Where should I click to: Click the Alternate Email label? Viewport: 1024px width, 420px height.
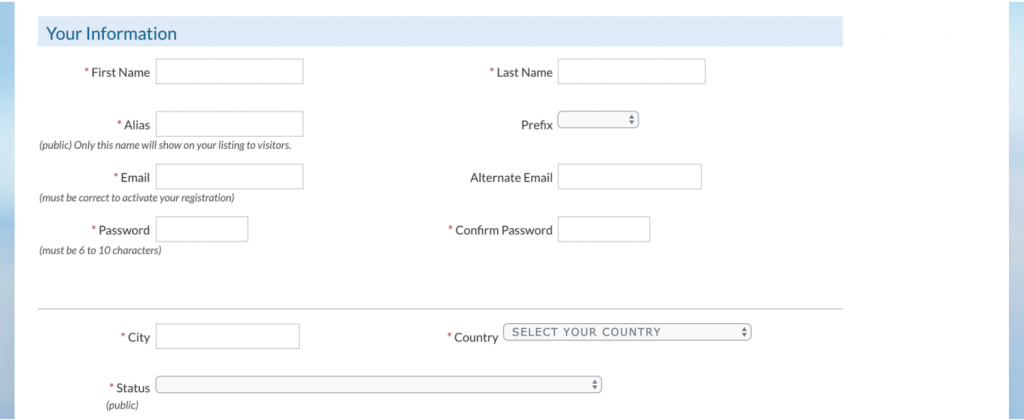click(511, 178)
